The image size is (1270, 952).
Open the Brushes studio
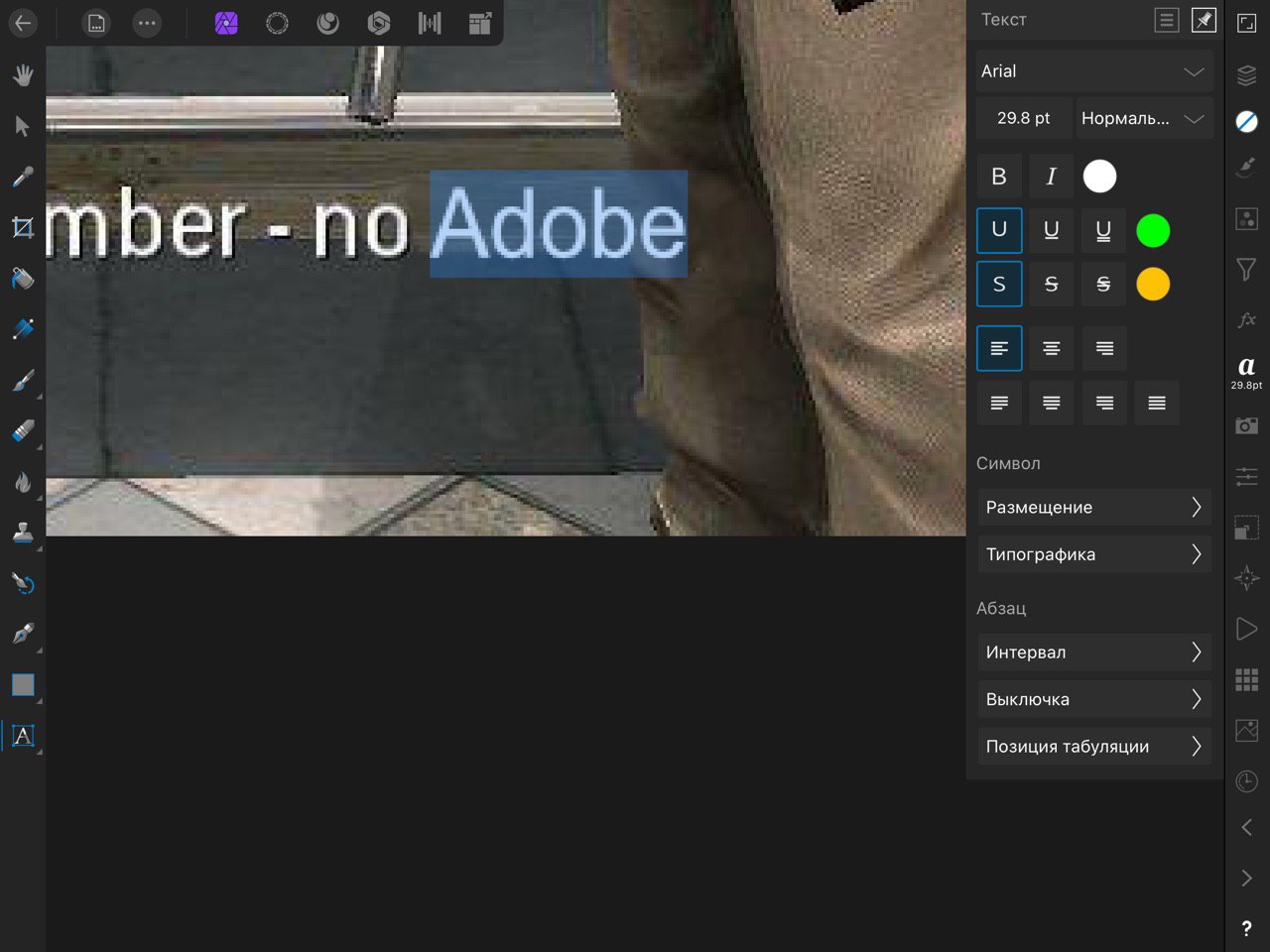[1247, 167]
